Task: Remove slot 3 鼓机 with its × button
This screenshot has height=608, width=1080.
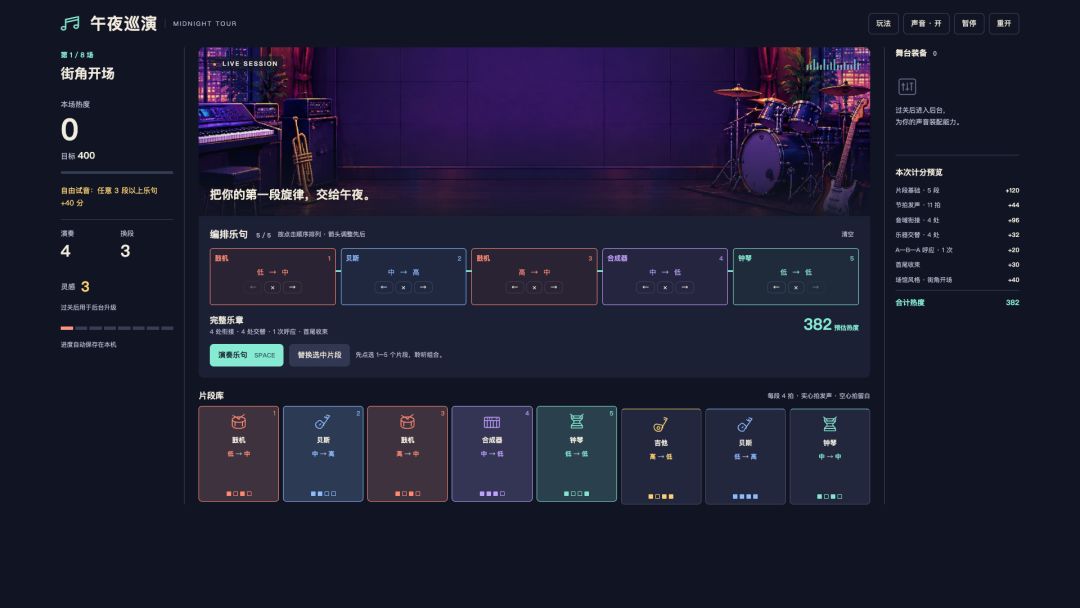Action: [534, 287]
